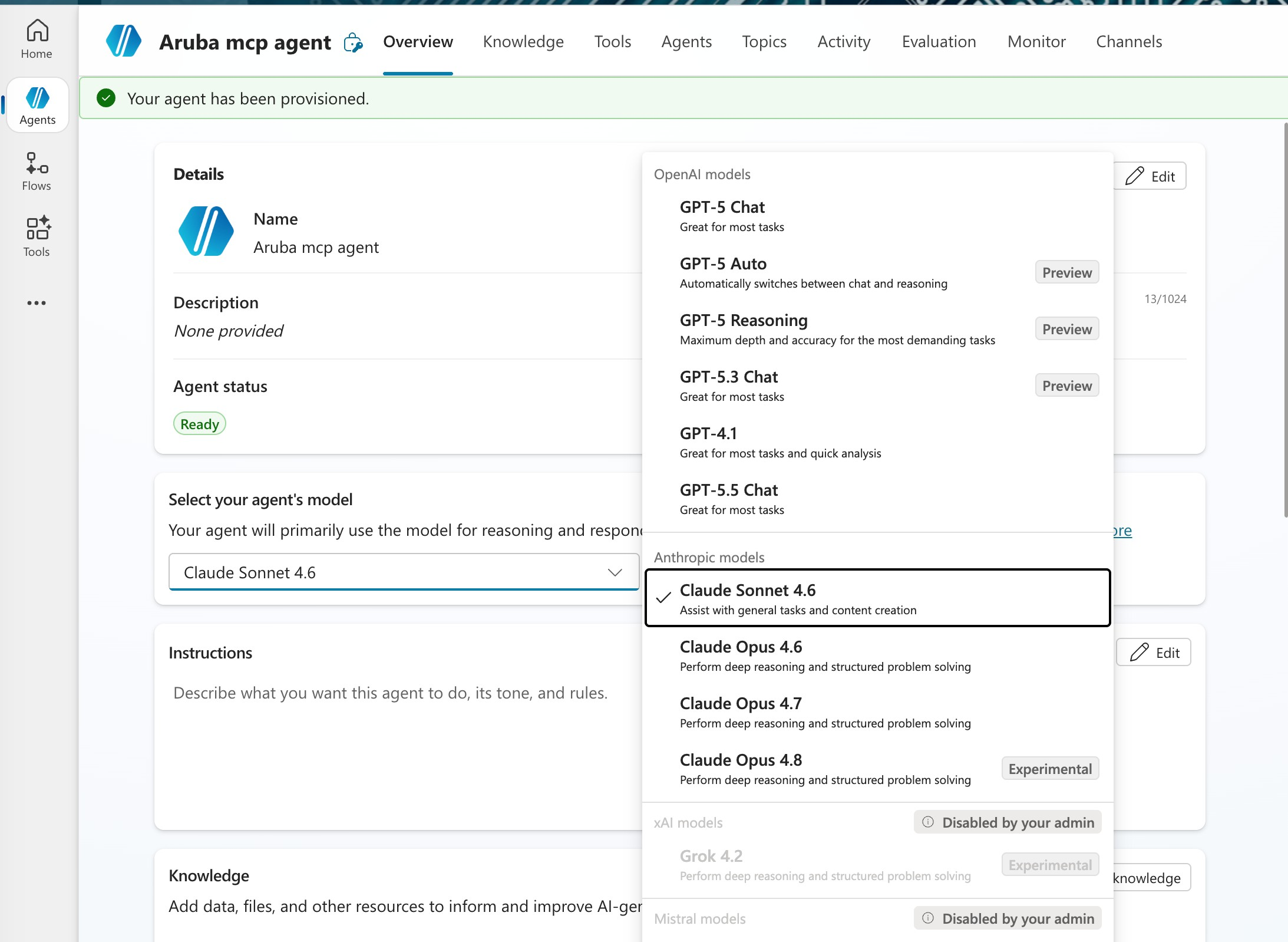
Task: Open Flows in the left sidebar
Action: tap(37, 172)
